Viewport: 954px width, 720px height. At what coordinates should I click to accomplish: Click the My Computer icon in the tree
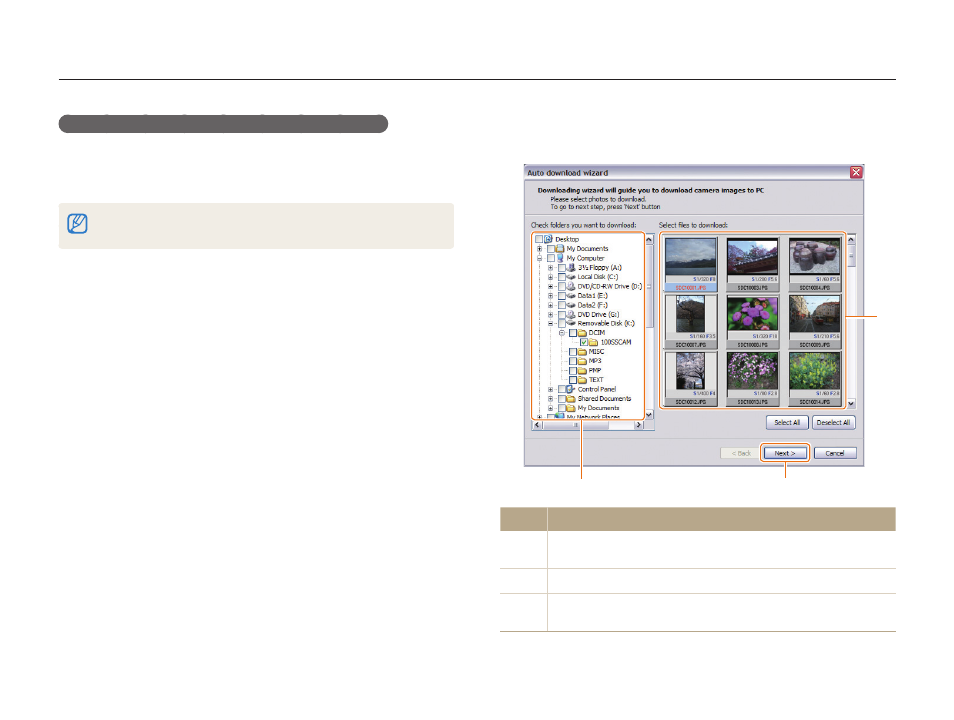click(x=560, y=258)
